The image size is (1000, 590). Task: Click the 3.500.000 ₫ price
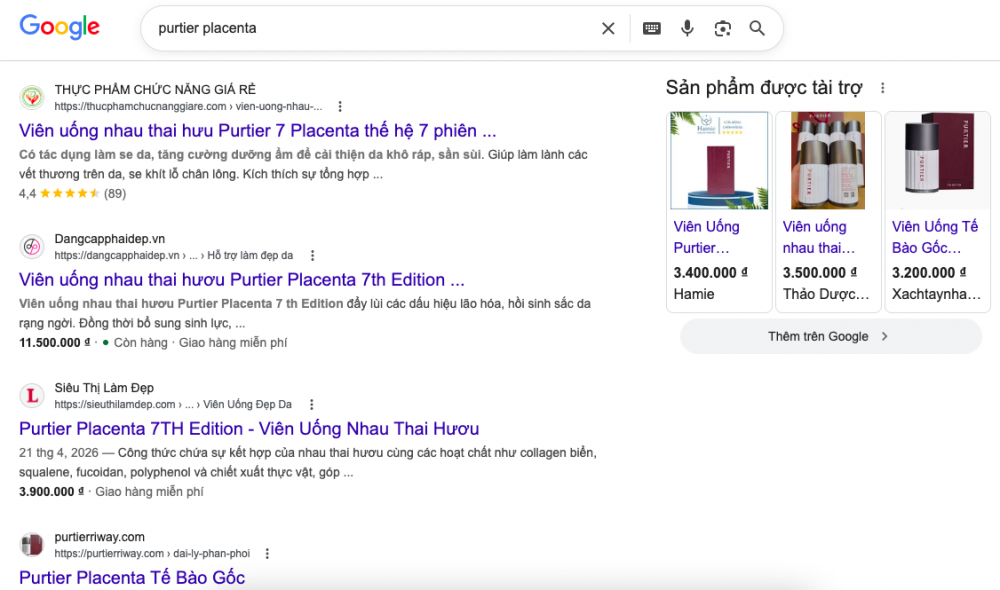point(820,273)
